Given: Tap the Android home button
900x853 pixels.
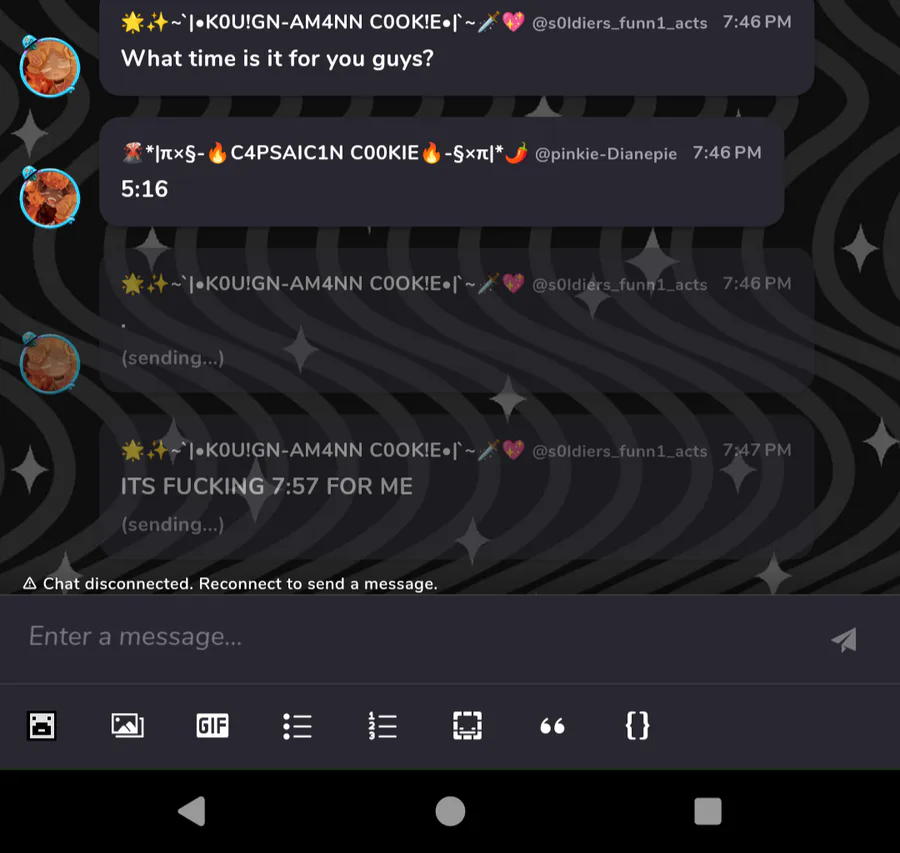Looking at the screenshot, I should (x=450, y=811).
